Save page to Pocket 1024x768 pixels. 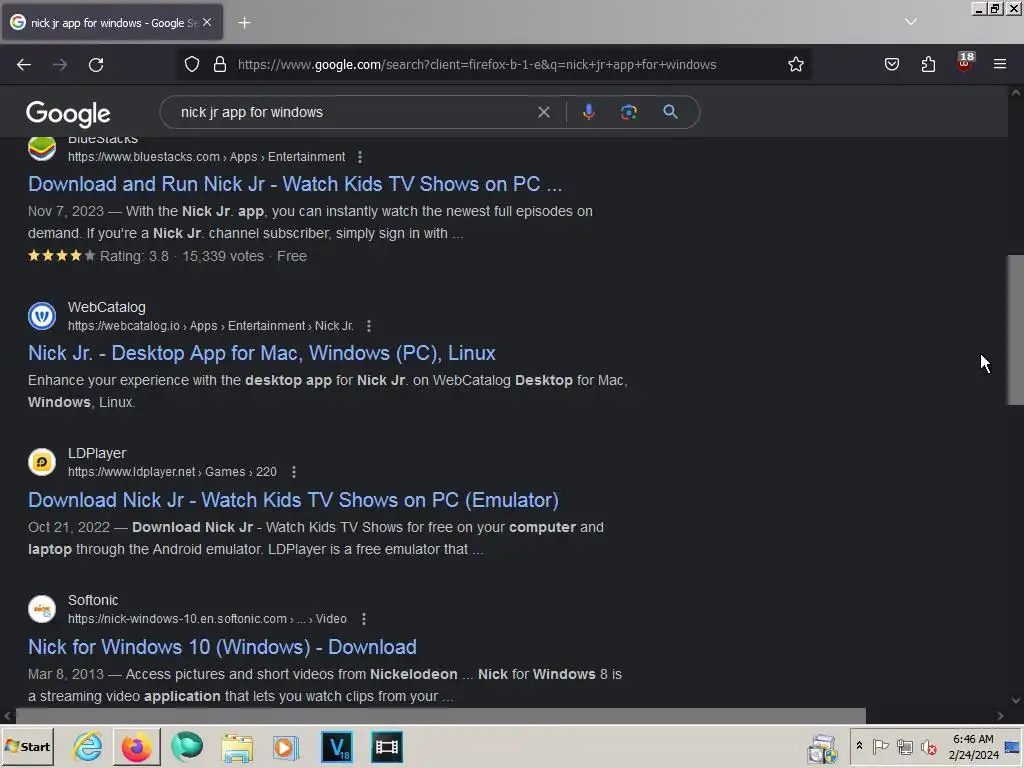click(x=892, y=65)
